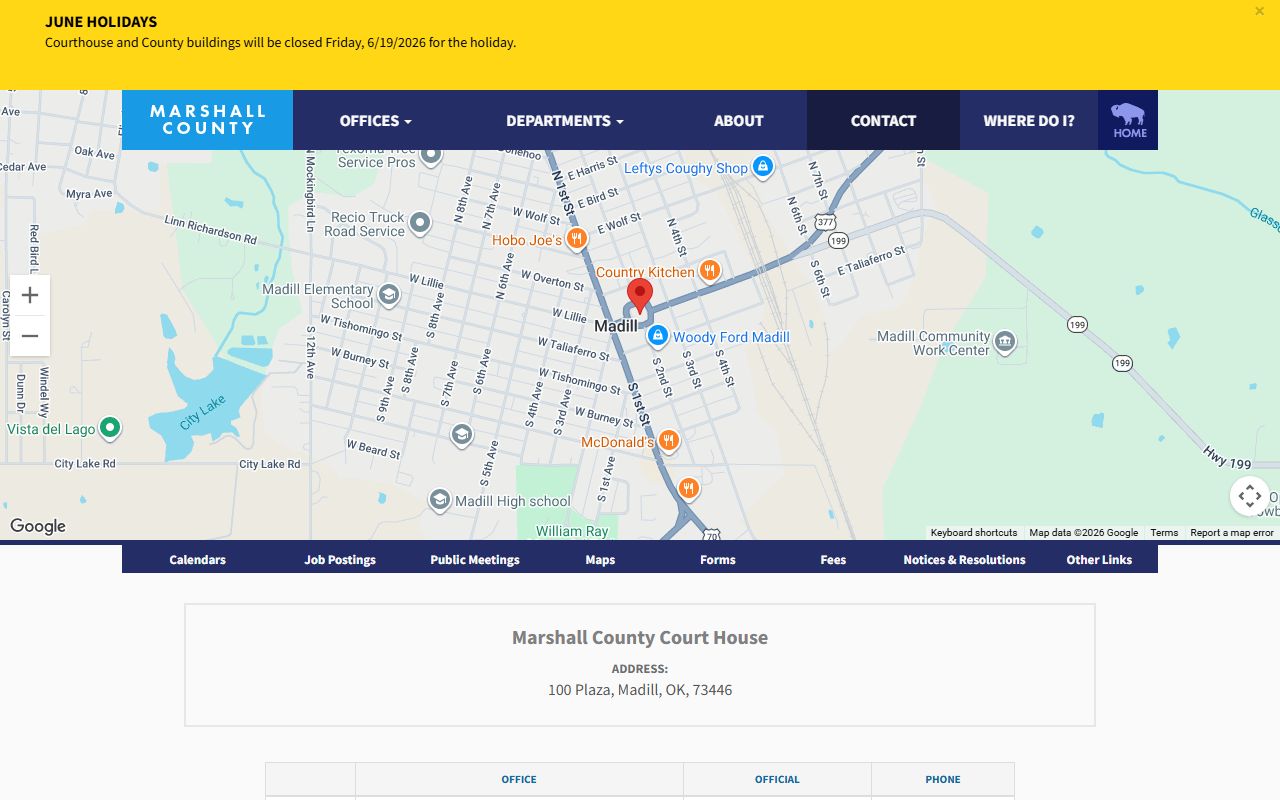The image size is (1280, 800).
Task: Open the Maps tab
Action: (600, 560)
